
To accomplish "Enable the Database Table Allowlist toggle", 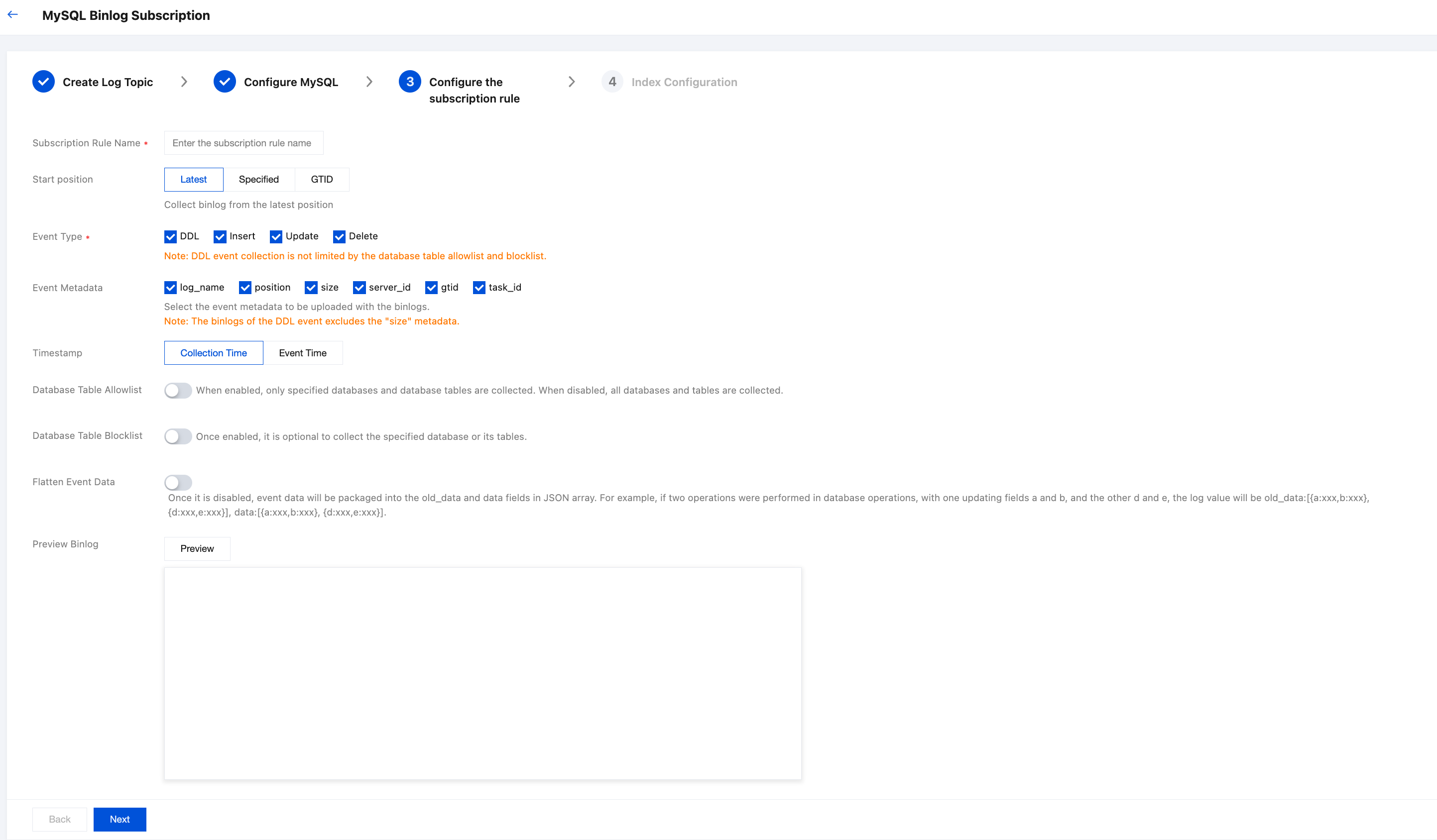I will (x=178, y=390).
